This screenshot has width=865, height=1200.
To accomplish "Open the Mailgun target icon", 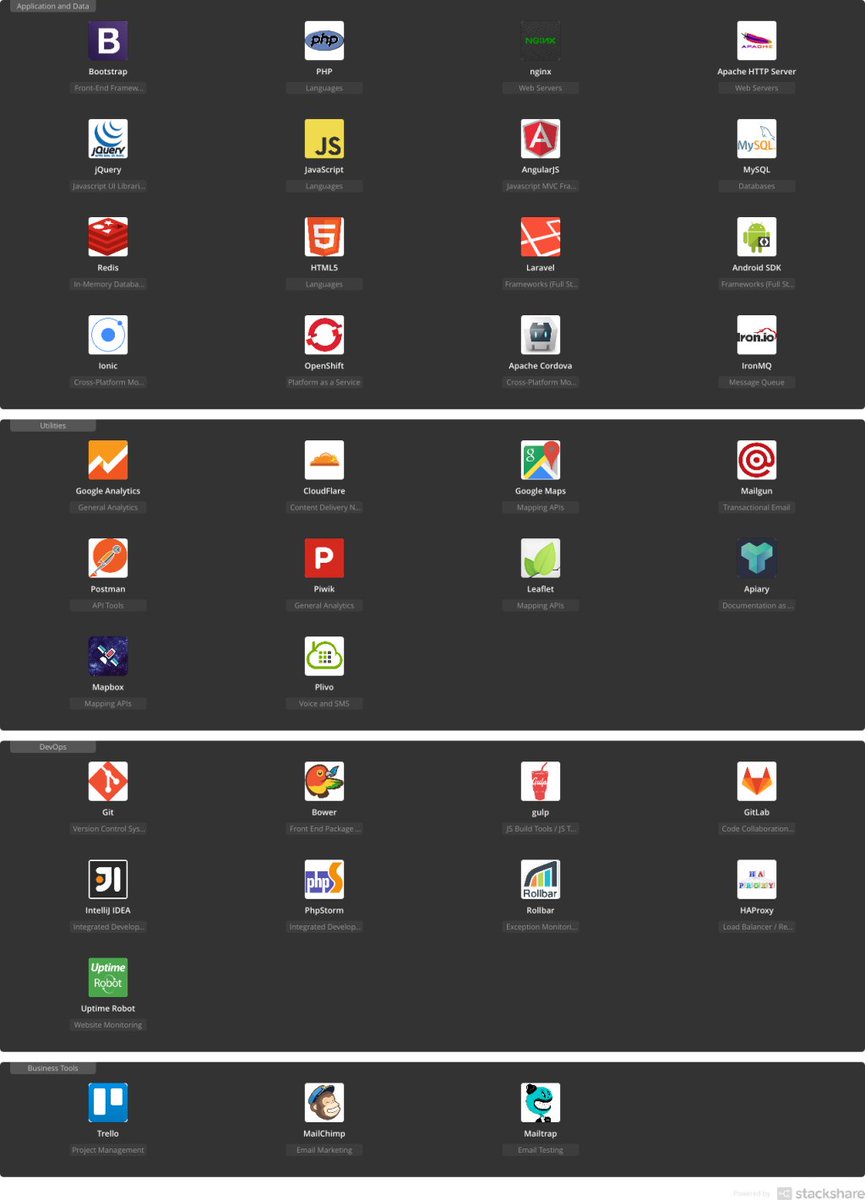I will (757, 460).
